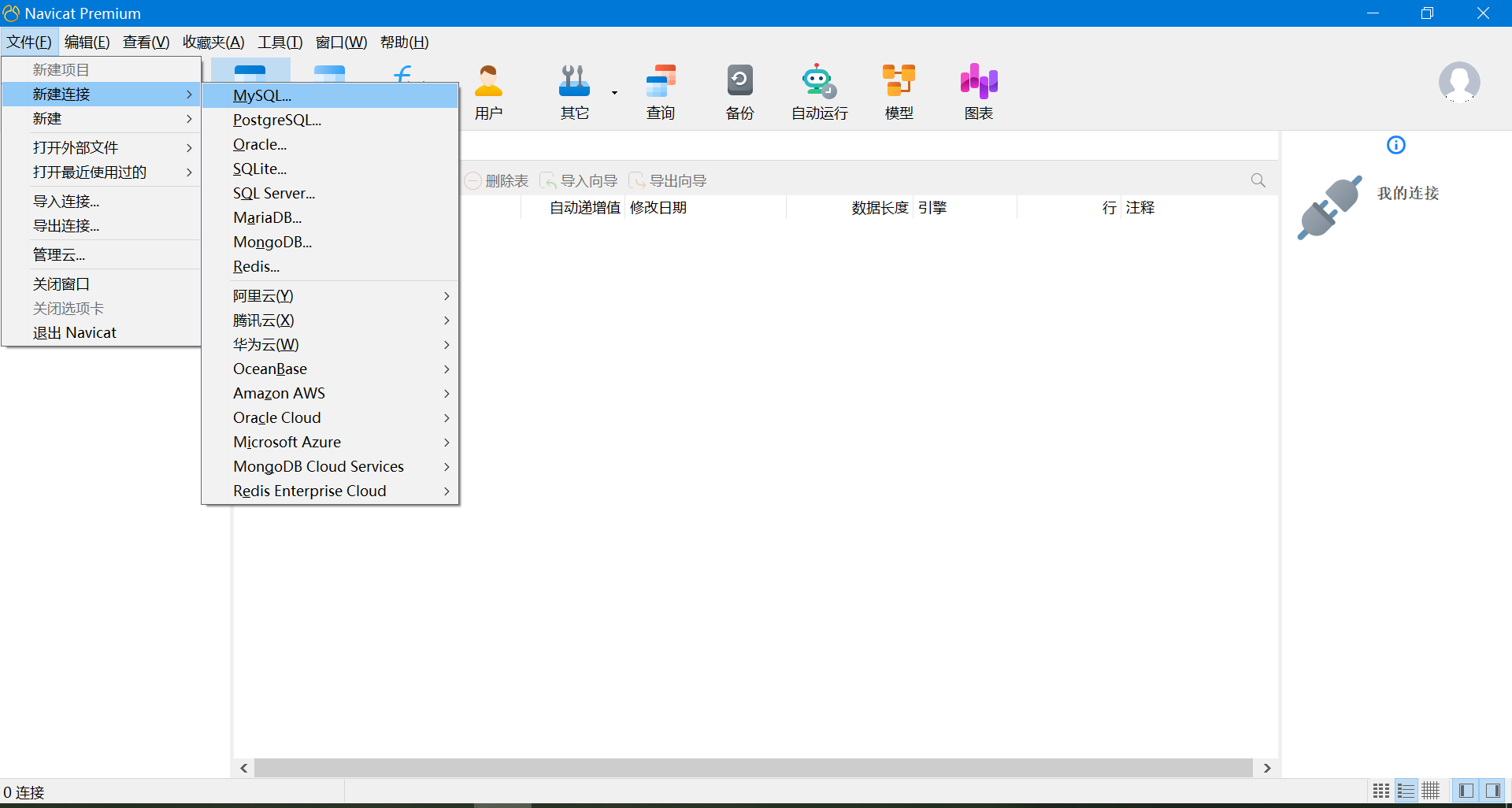Choose PostgreSQL... new connection
Screen dimensions: 1512x808
(331, 120)
